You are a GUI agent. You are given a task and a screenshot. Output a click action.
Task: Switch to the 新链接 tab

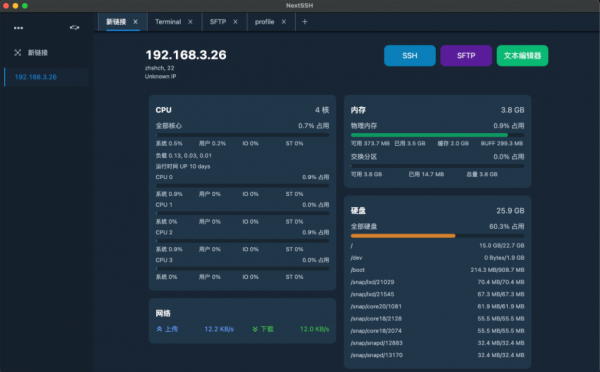116,22
